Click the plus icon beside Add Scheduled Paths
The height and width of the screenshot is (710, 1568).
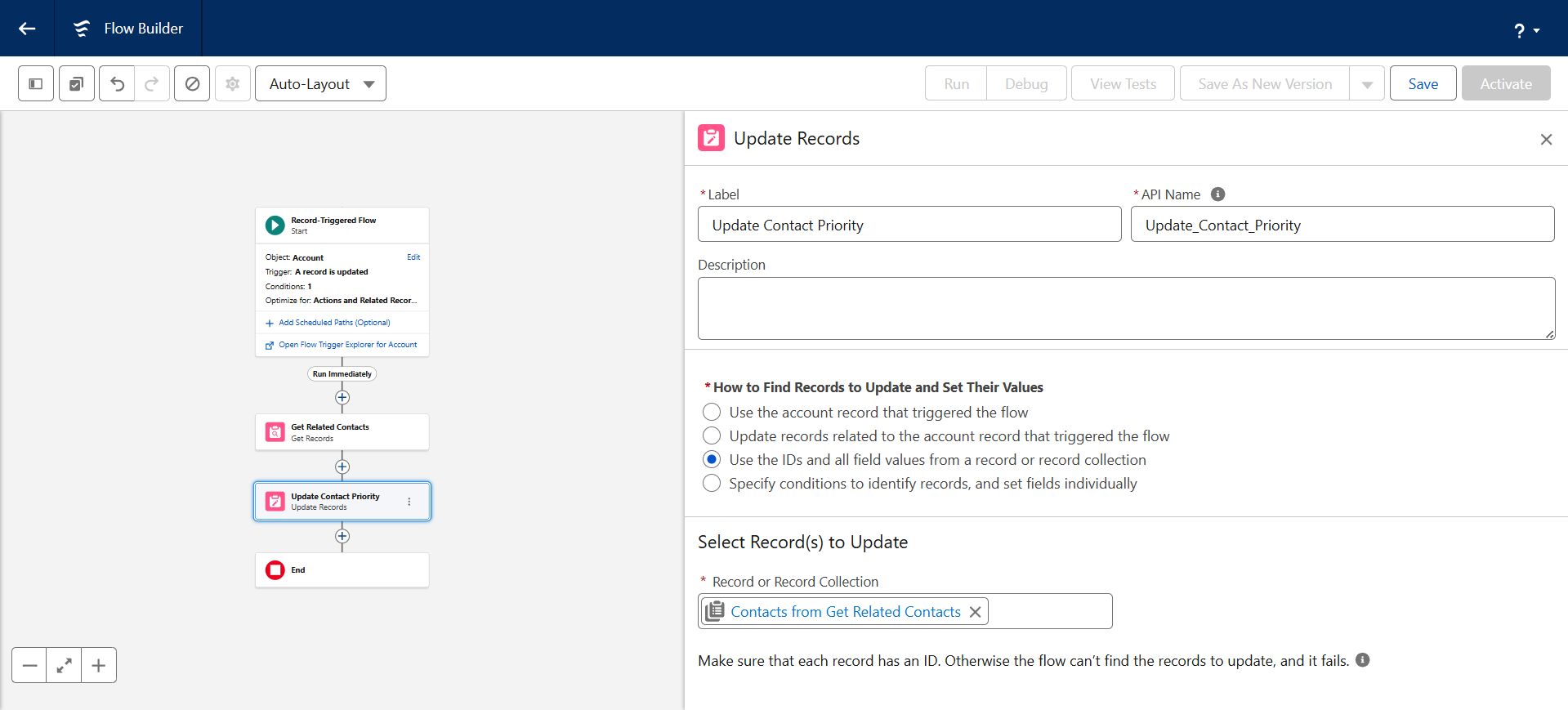coord(270,324)
